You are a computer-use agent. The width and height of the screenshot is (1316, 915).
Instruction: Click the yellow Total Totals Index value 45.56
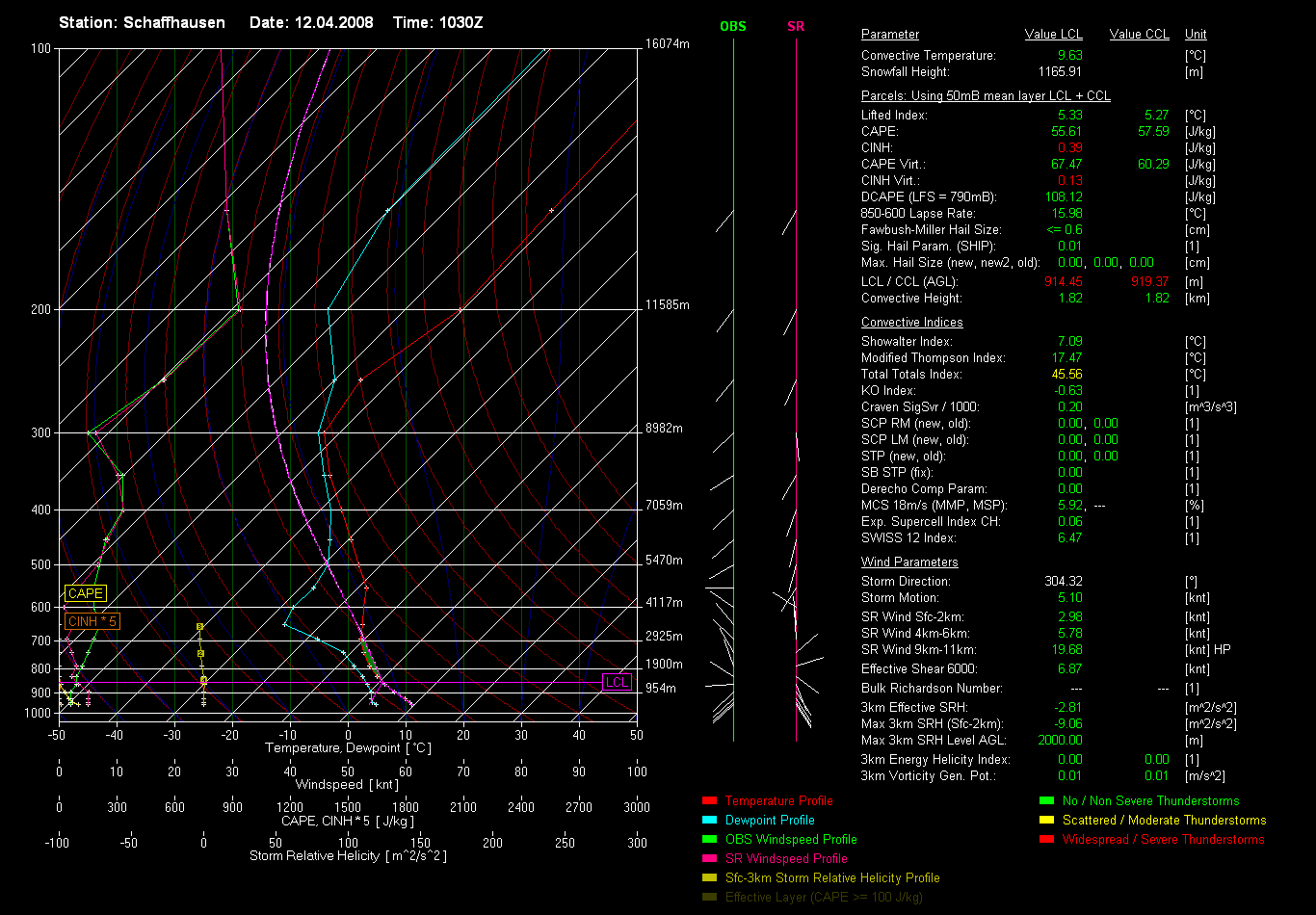[1066, 375]
